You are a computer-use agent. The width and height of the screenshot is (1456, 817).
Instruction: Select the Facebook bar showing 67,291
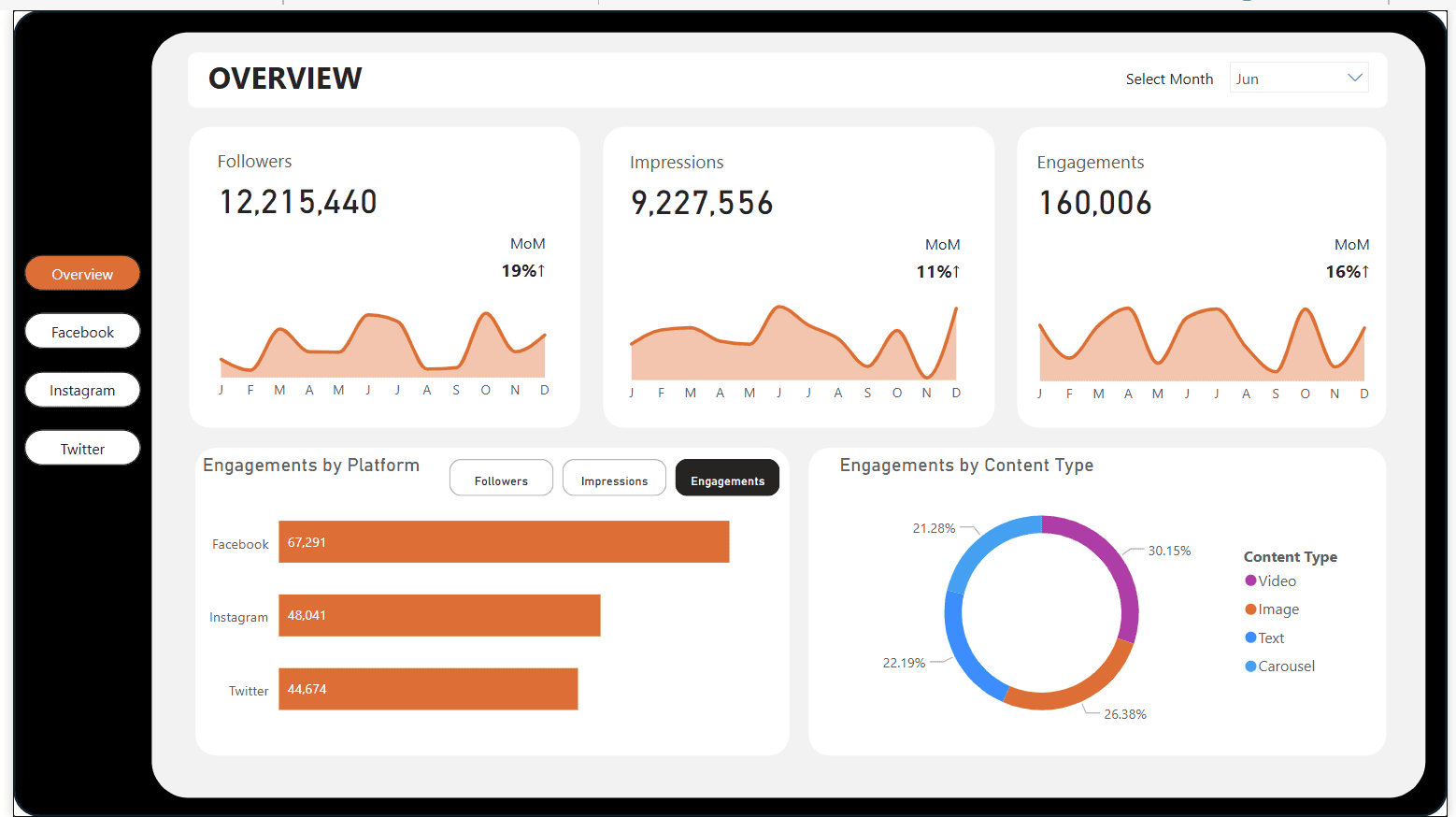pos(504,542)
